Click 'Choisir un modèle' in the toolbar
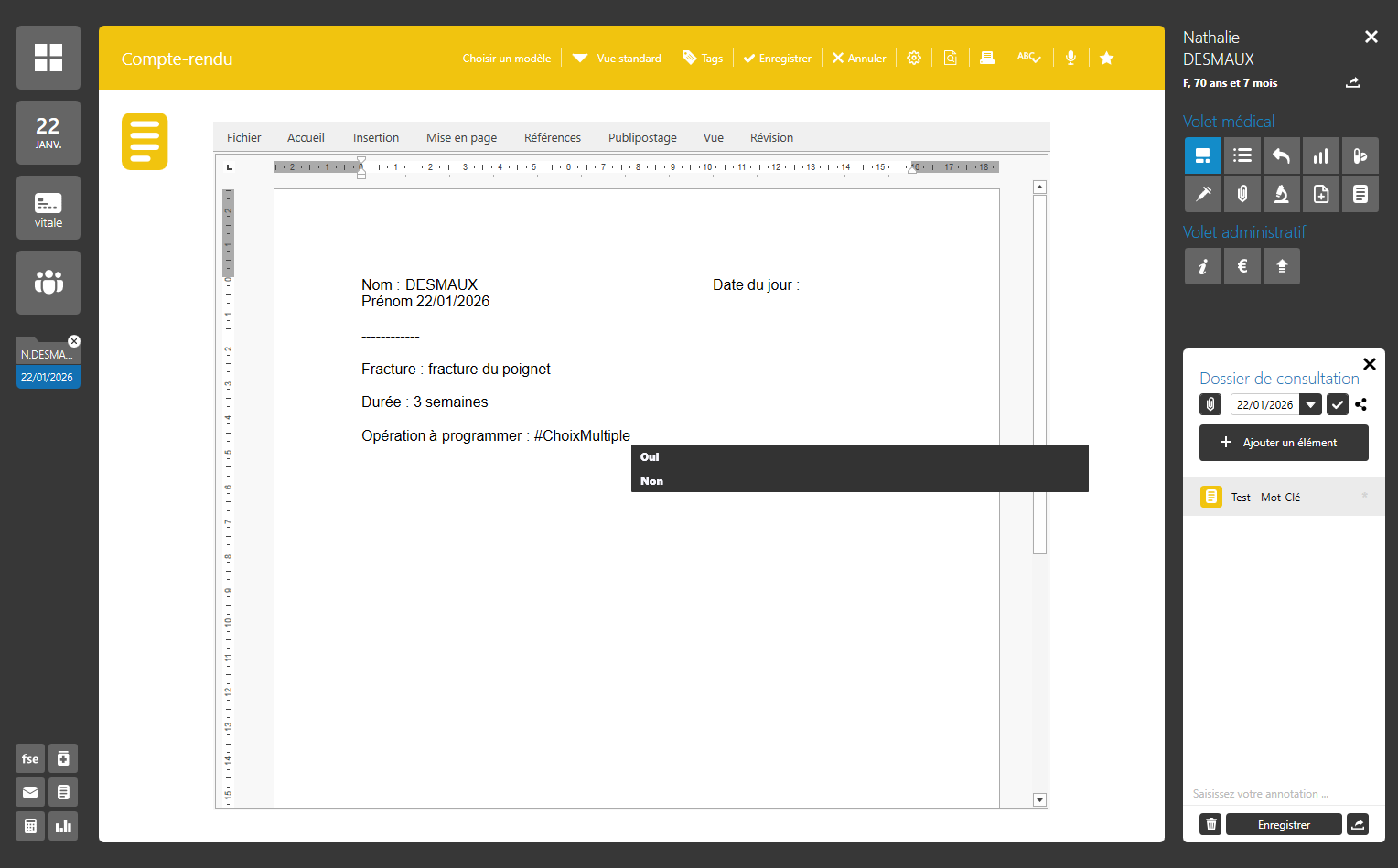Viewport: 1398px width, 868px height. pyautogui.click(x=506, y=58)
